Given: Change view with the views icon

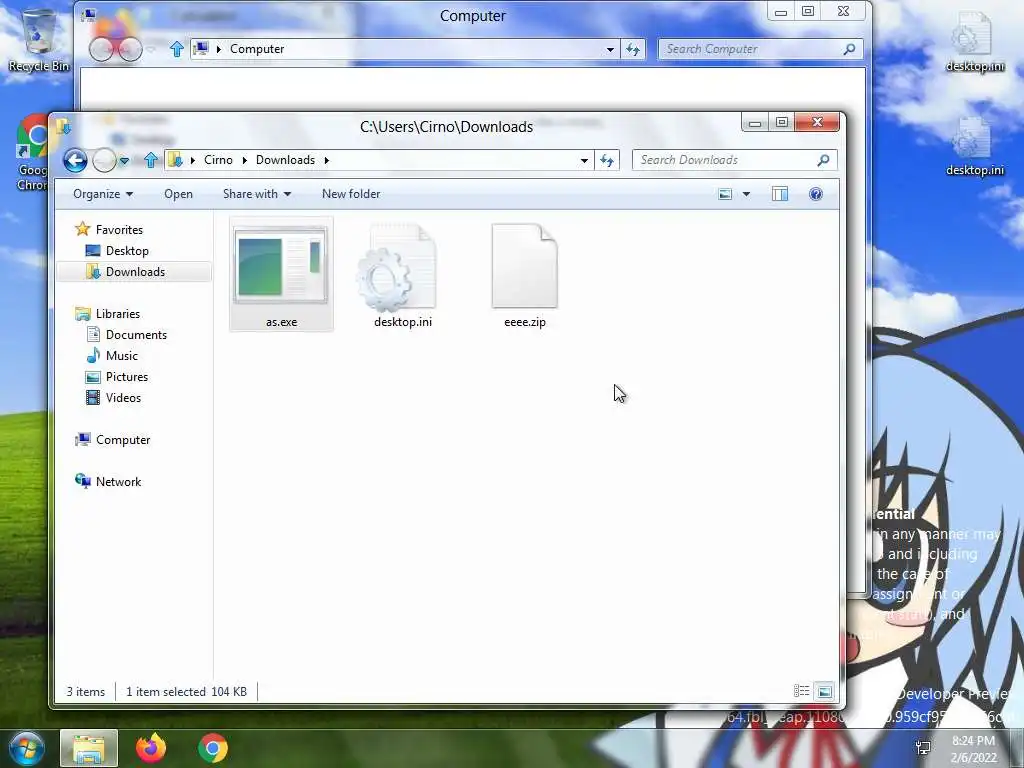Looking at the screenshot, I should coord(725,194).
